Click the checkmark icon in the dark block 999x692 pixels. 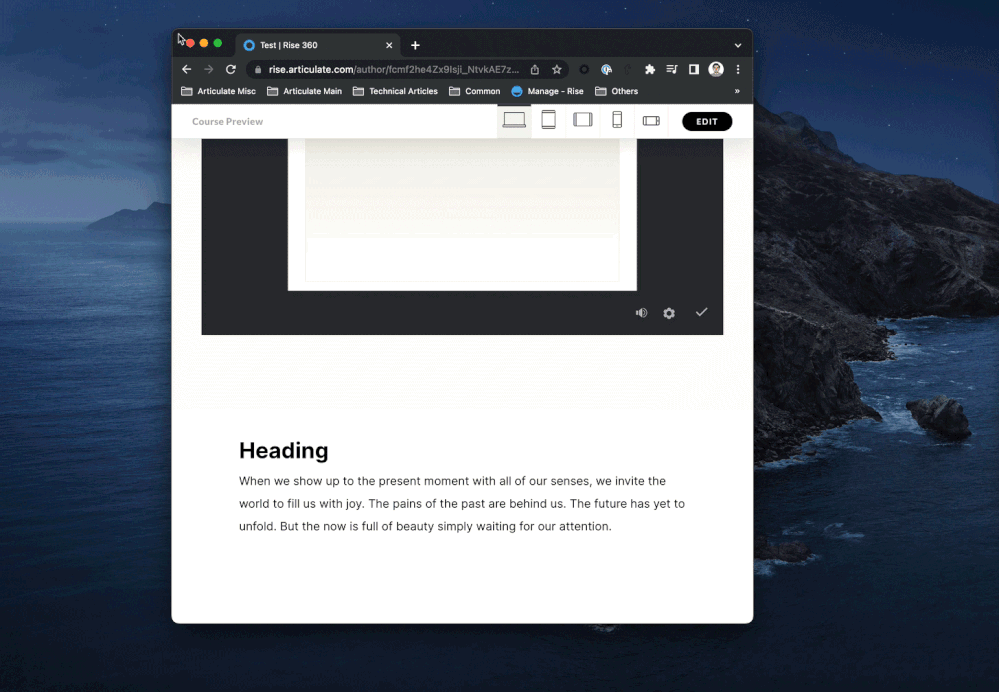click(701, 312)
